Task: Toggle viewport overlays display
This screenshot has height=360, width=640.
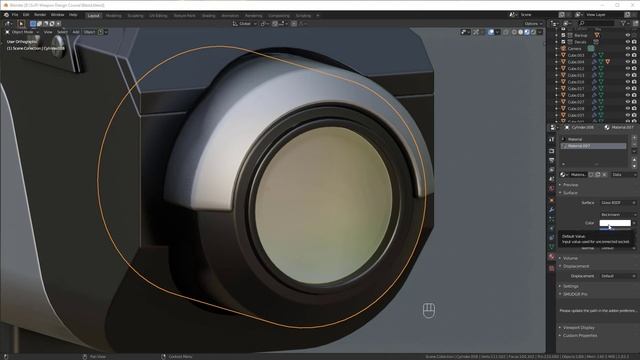Action: [x=491, y=32]
